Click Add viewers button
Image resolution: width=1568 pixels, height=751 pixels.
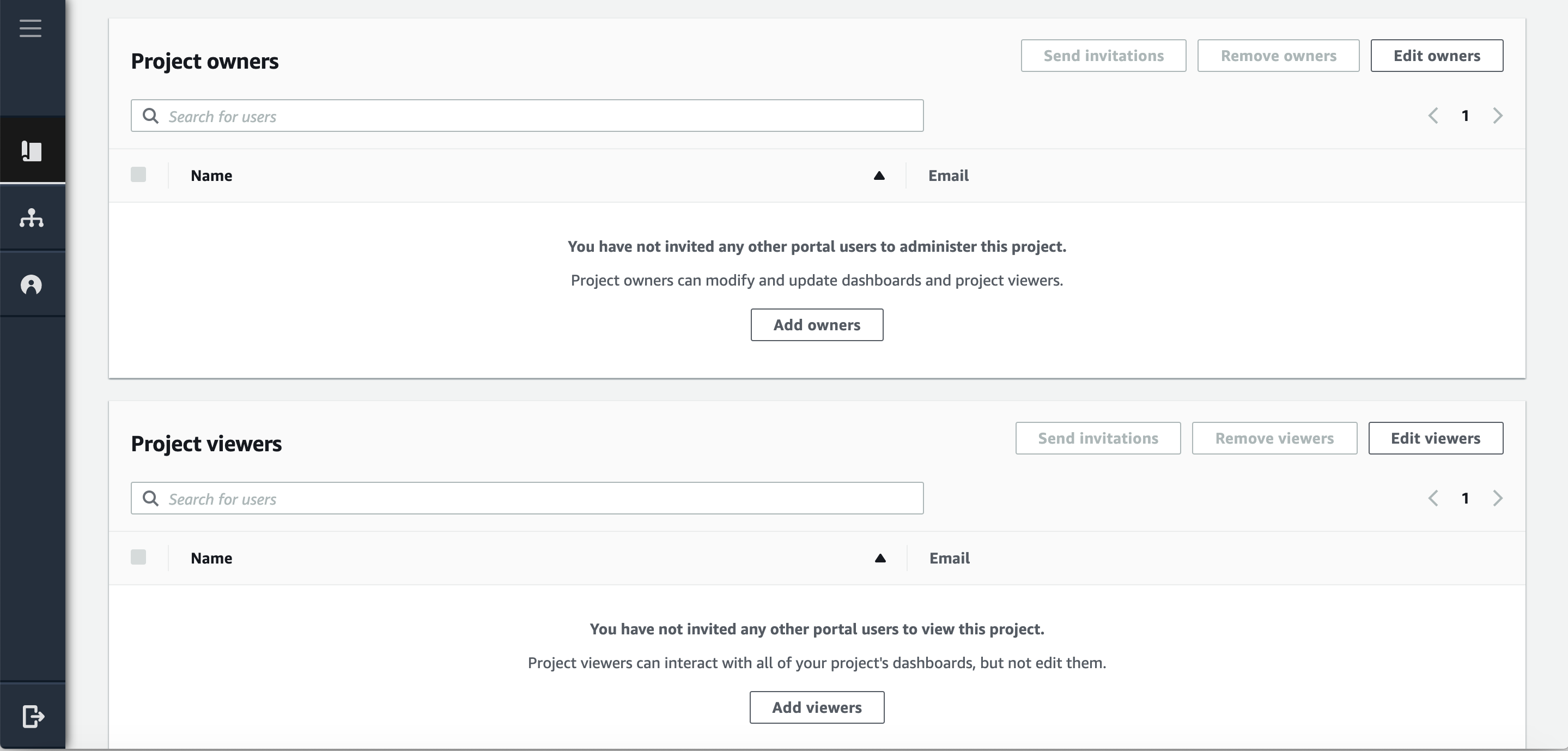tap(817, 707)
